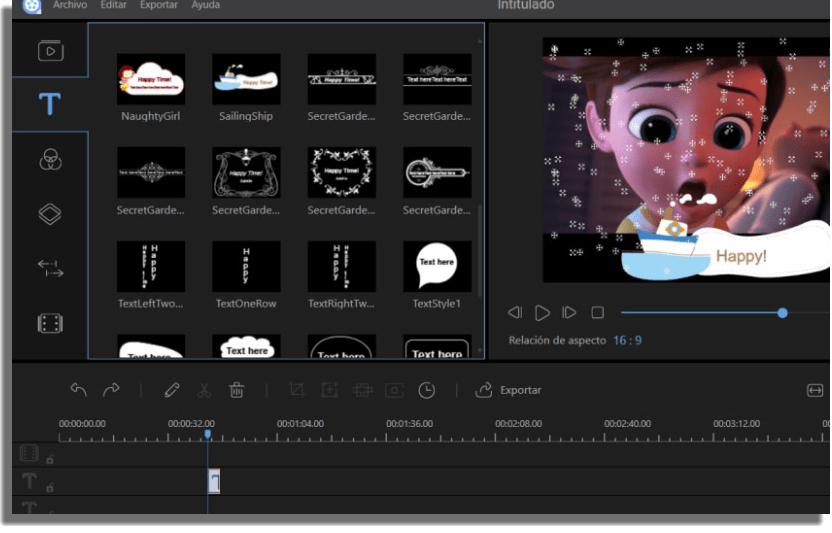The width and height of the screenshot is (832, 533).
Task: Click the preview progress slider handle
Action: click(782, 313)
